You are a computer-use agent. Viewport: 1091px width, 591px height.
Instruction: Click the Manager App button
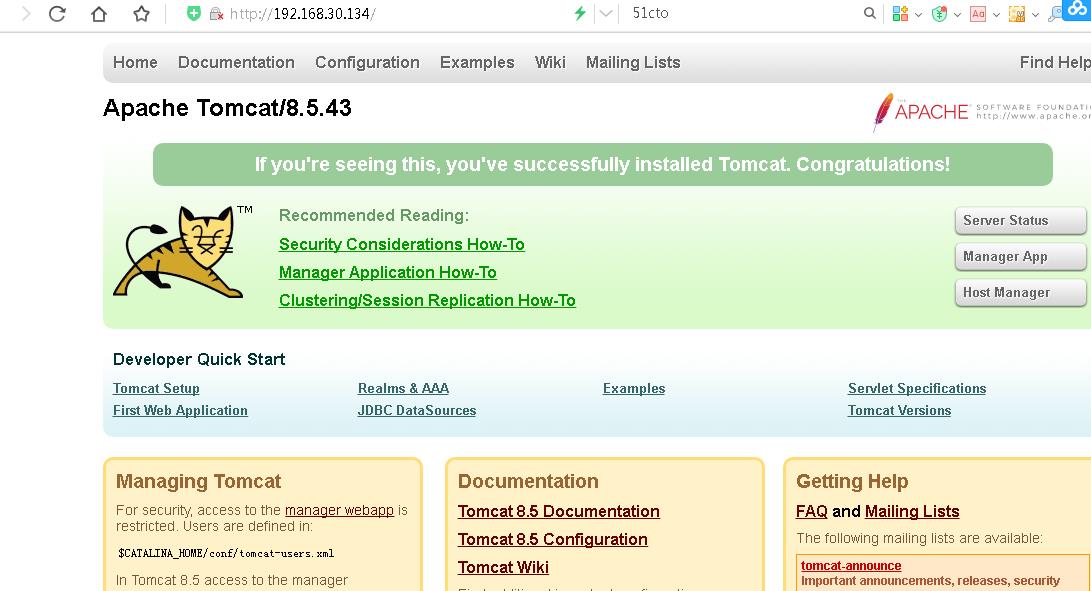[x=1020, y=257]
